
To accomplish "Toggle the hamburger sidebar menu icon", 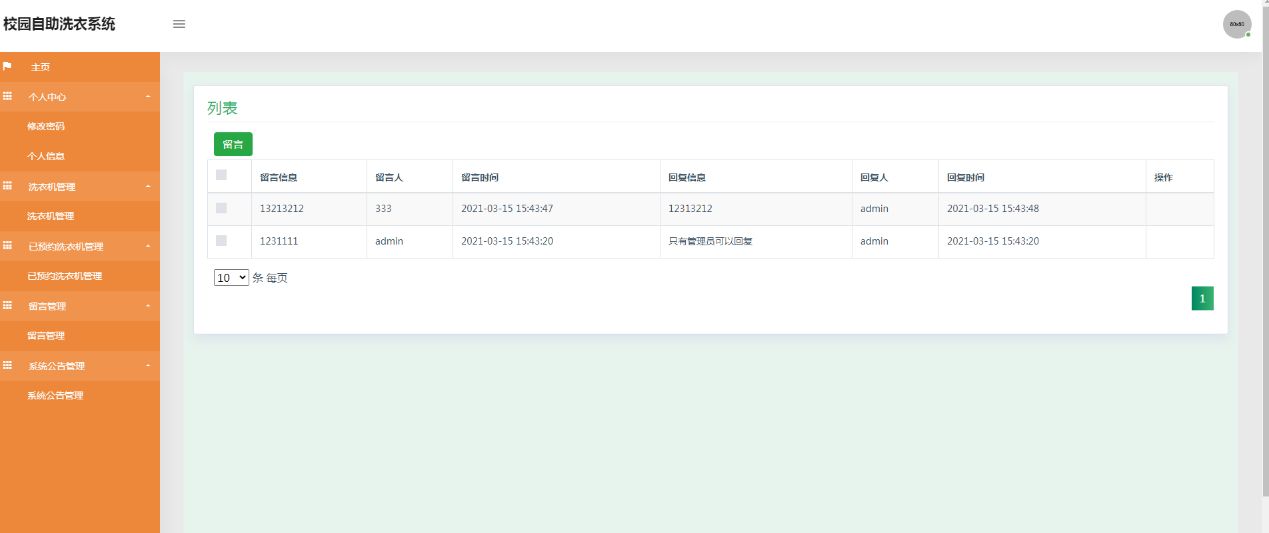I will (179, 24).
